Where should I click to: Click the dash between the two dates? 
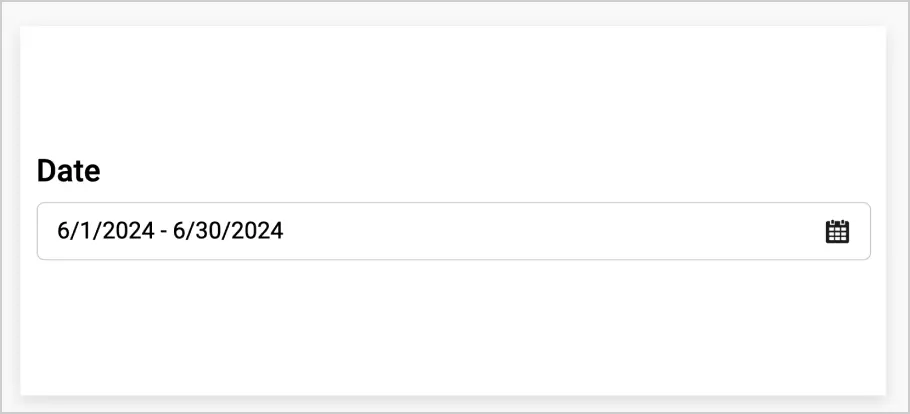164,232
